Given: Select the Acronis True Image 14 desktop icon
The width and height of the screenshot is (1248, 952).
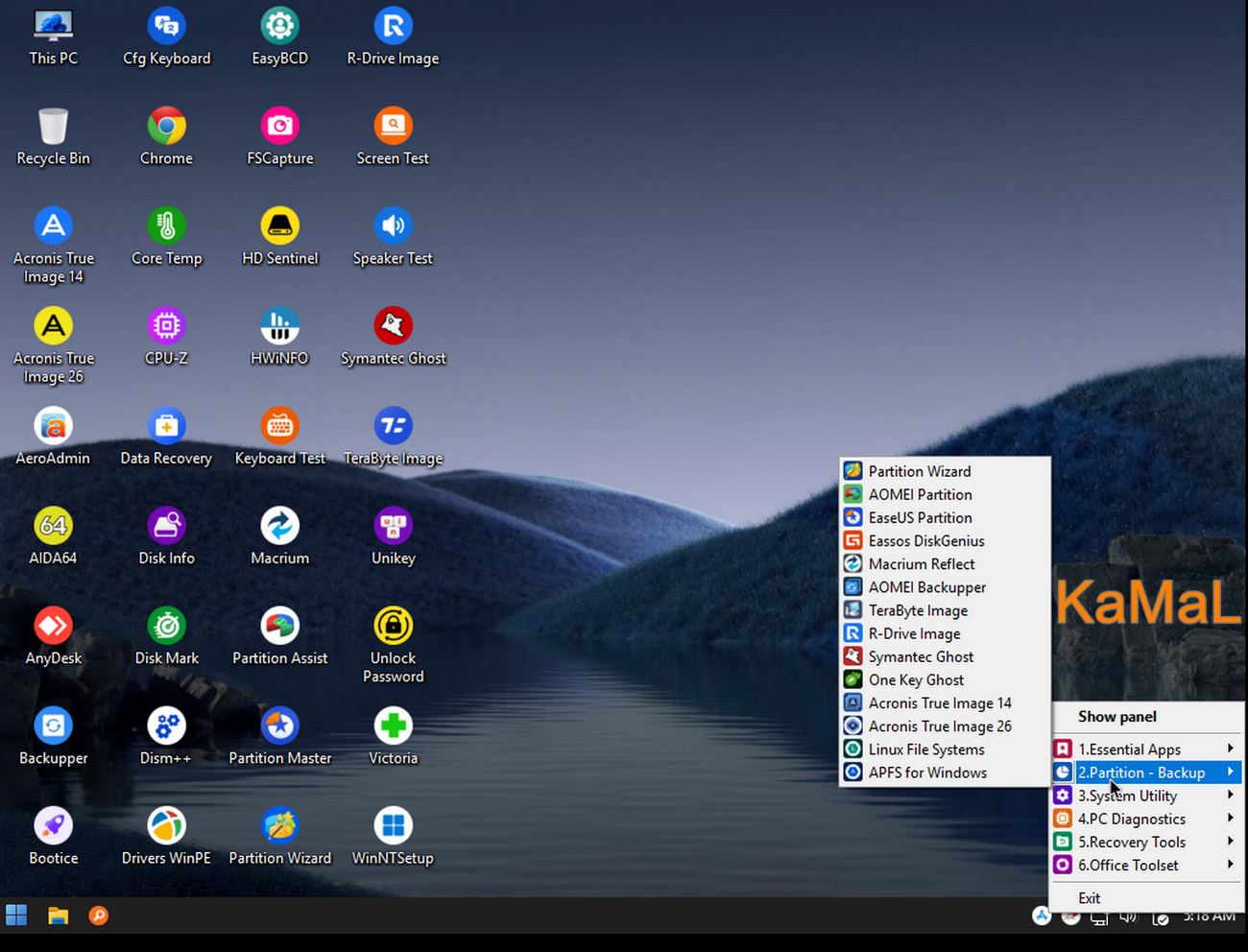Looking at the screenshot, I should click(x=54, y=248).
